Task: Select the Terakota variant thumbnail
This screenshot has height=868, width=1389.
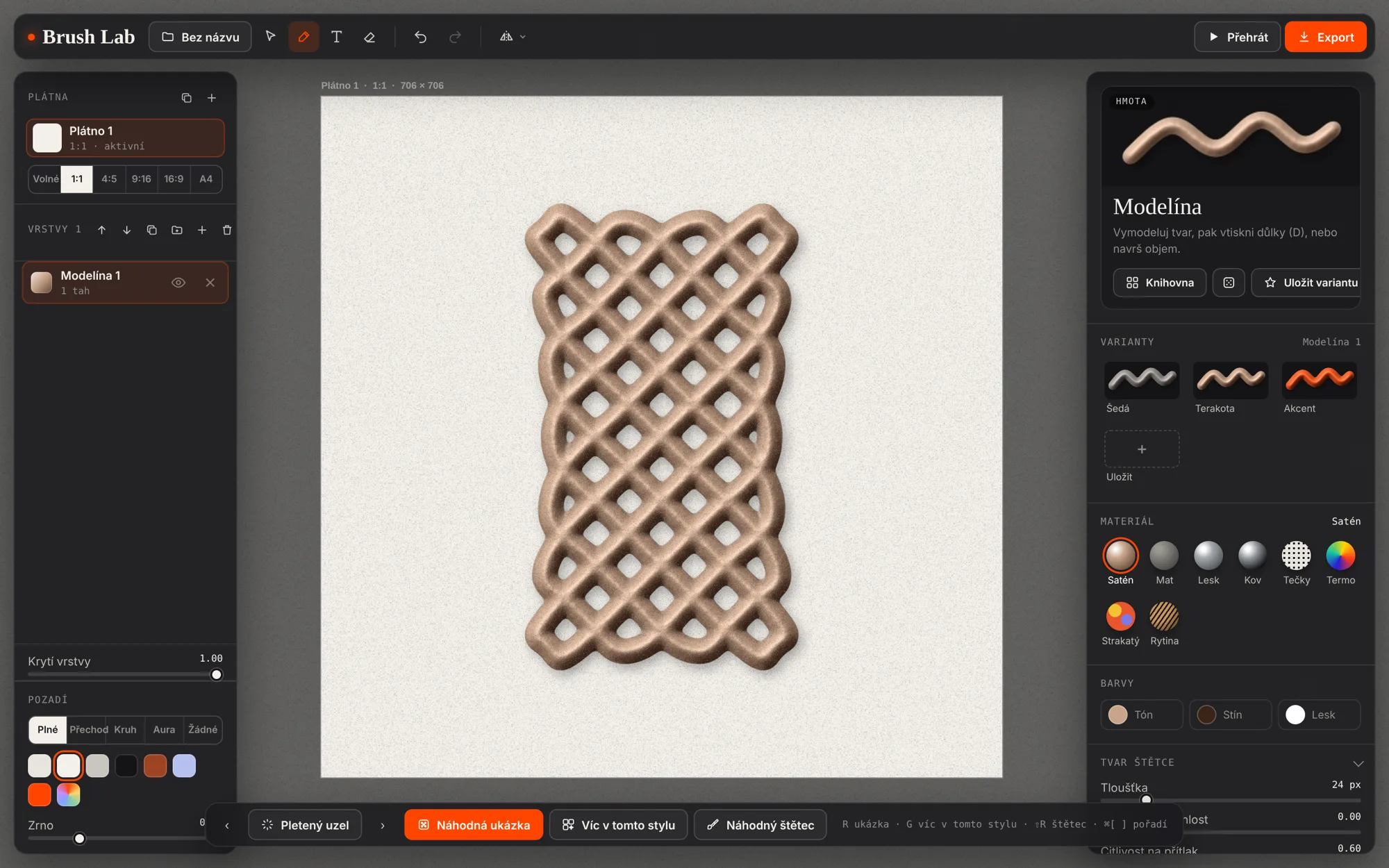Action: 1231,381
